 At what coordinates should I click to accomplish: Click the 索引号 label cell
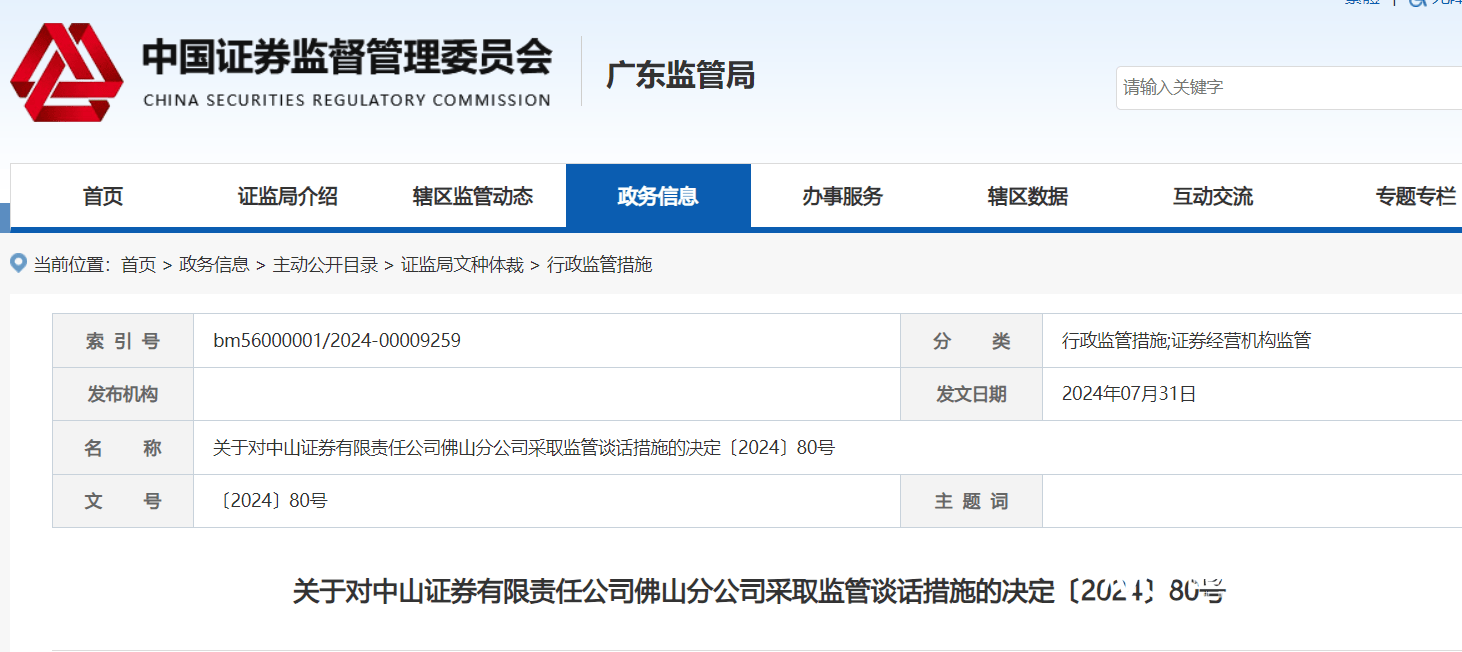click(x=123, y=341)
